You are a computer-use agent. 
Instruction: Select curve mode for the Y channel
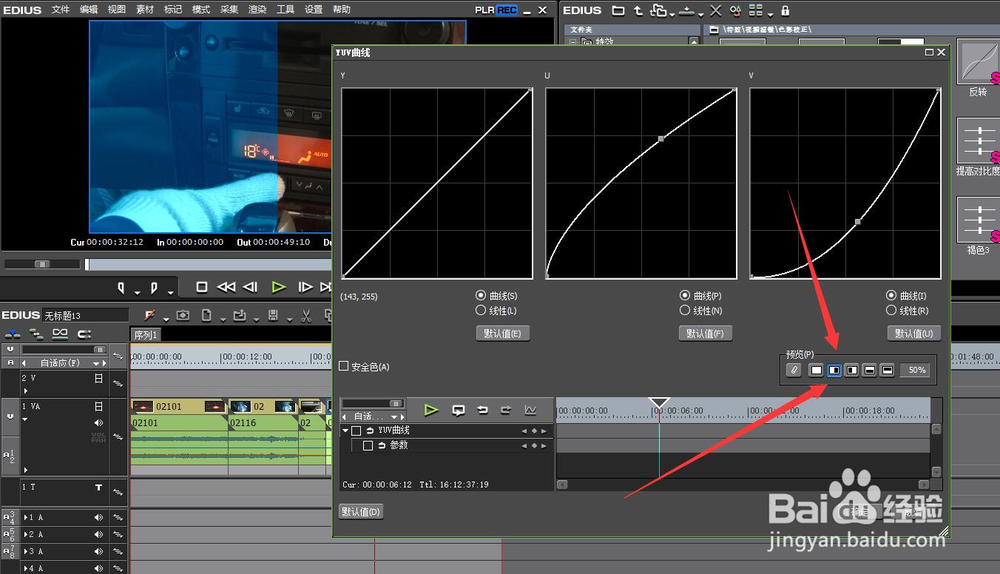pos(480,295)
